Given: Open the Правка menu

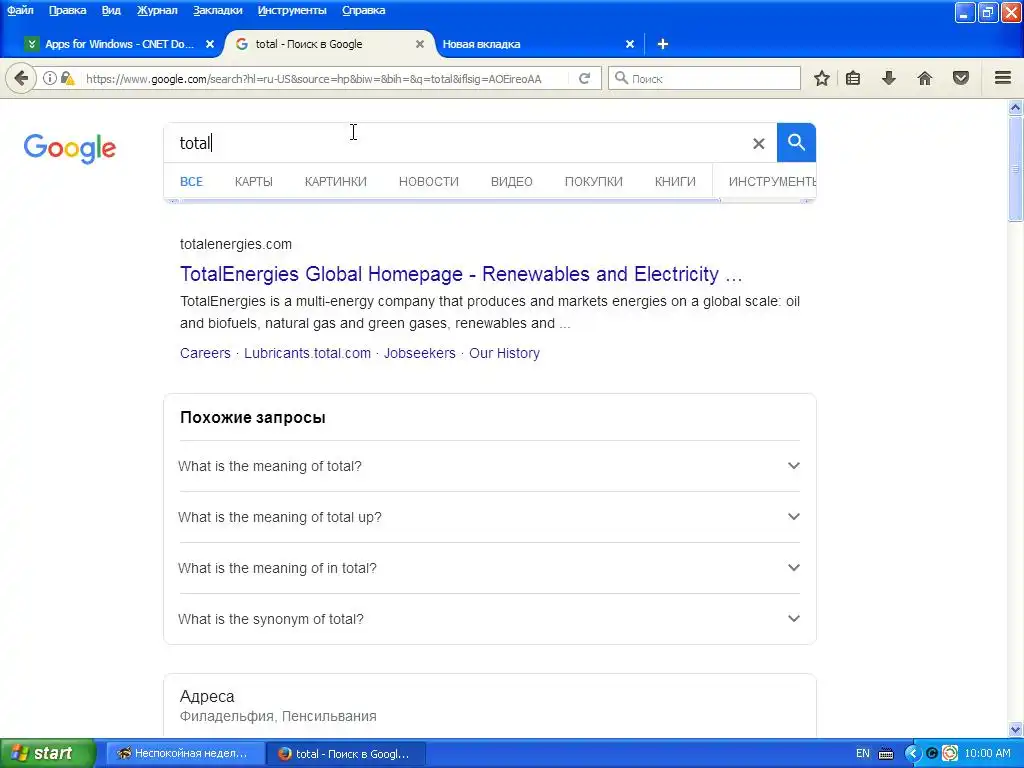Looking at the screenshot, I should click(67, 10).
